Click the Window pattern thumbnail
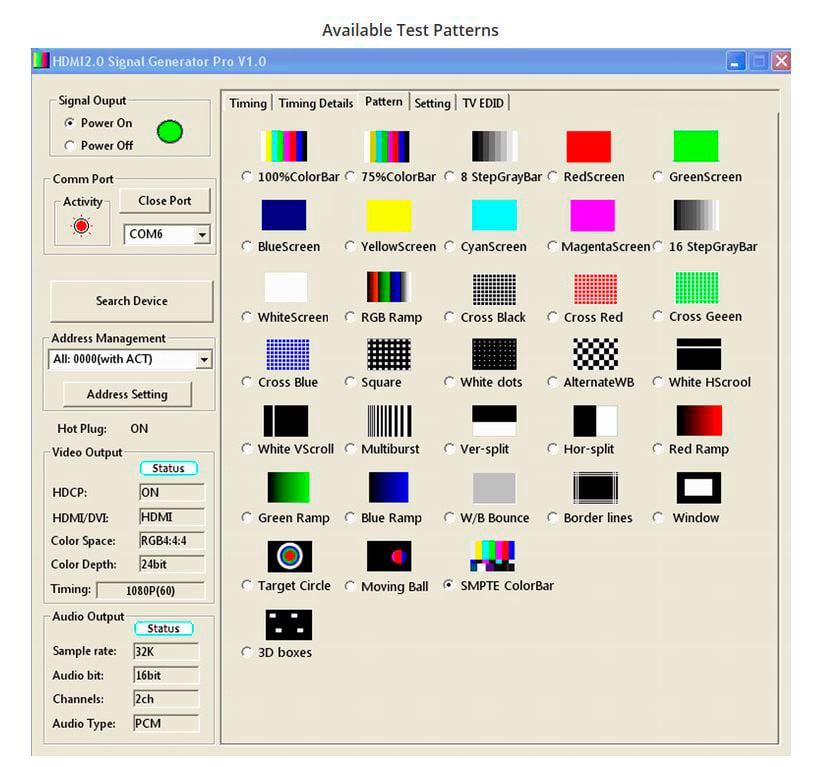Viewport: 817px width, 767px height. point(699,488)
